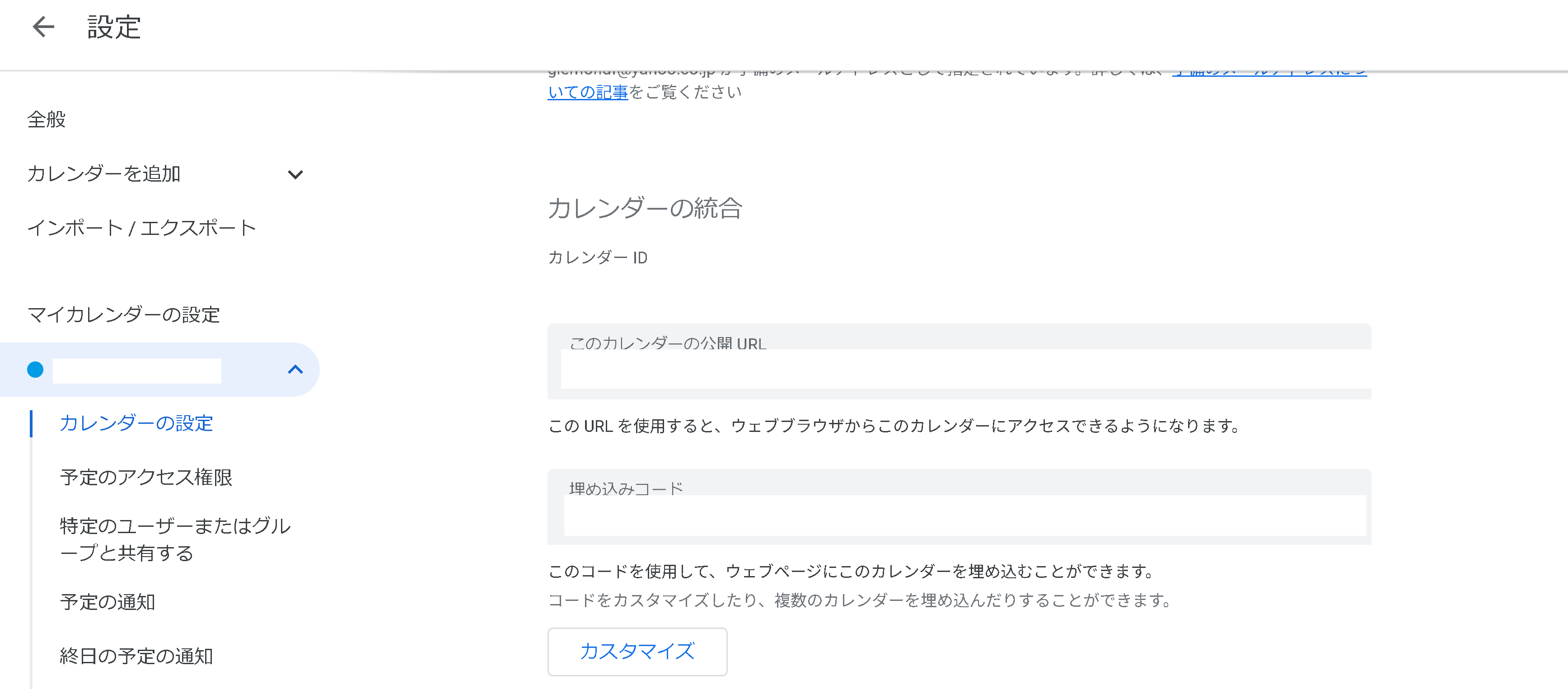The width and height of the screenshot is (1568, 689).
Task: Go to 全般 settings
Action: click(46, 120)
